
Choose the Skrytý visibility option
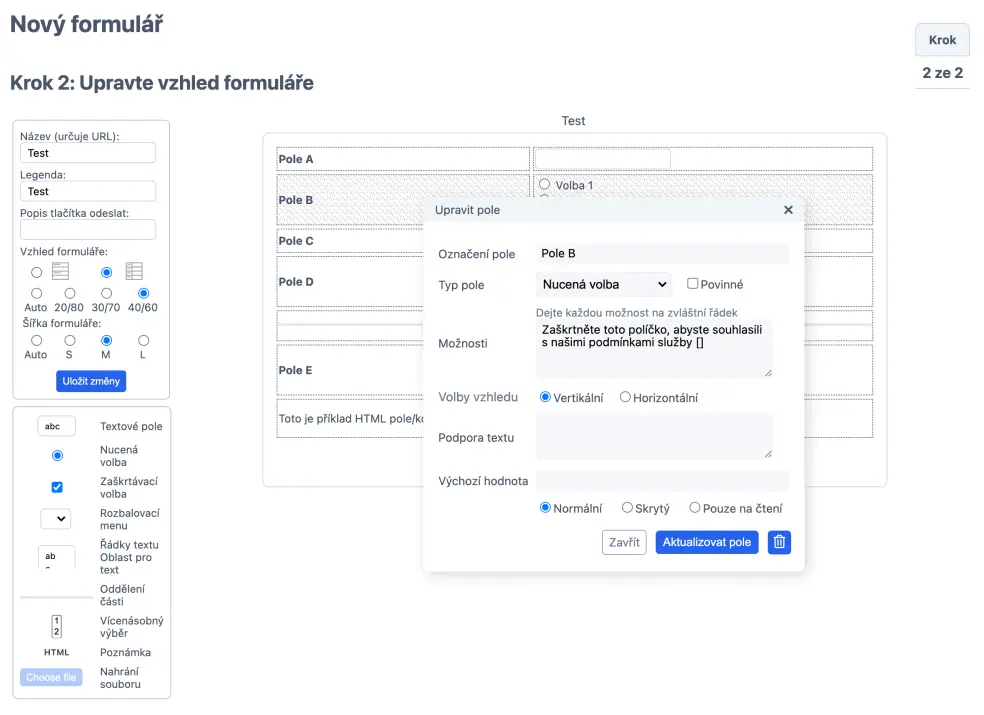pos(627,508)
